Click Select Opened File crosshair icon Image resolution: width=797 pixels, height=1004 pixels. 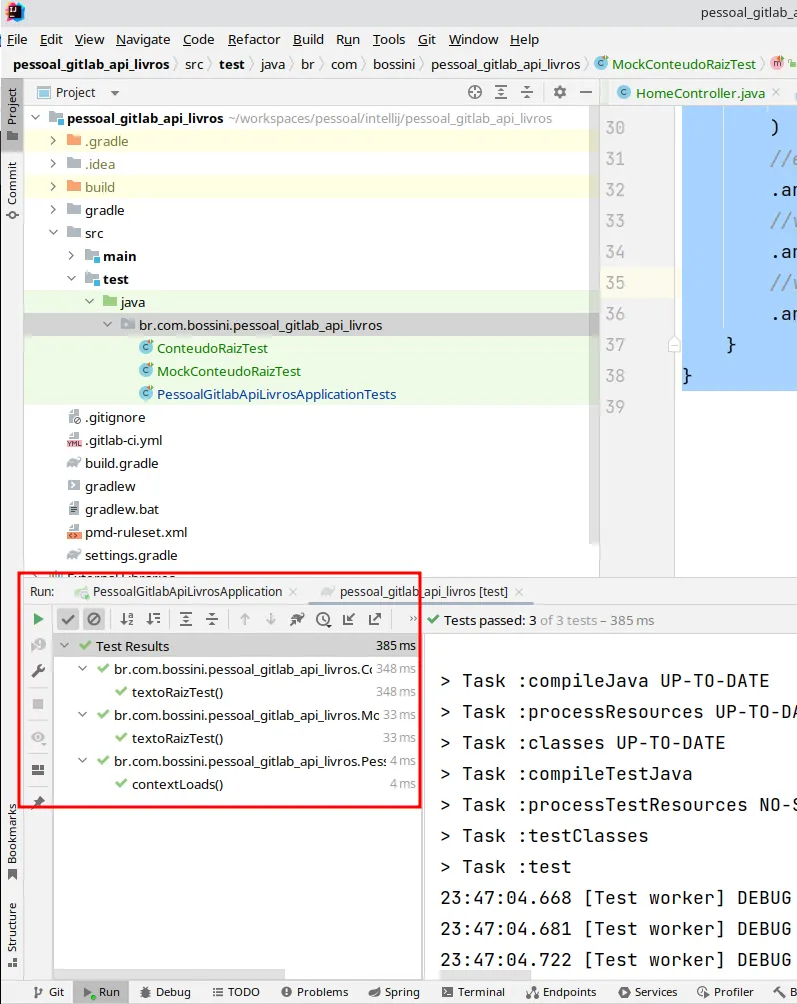point(474,92)
